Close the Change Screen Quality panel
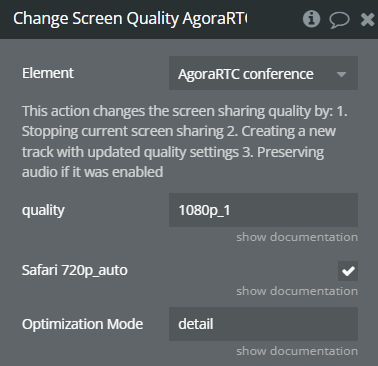The image size is (378, 366). point(367,19)
